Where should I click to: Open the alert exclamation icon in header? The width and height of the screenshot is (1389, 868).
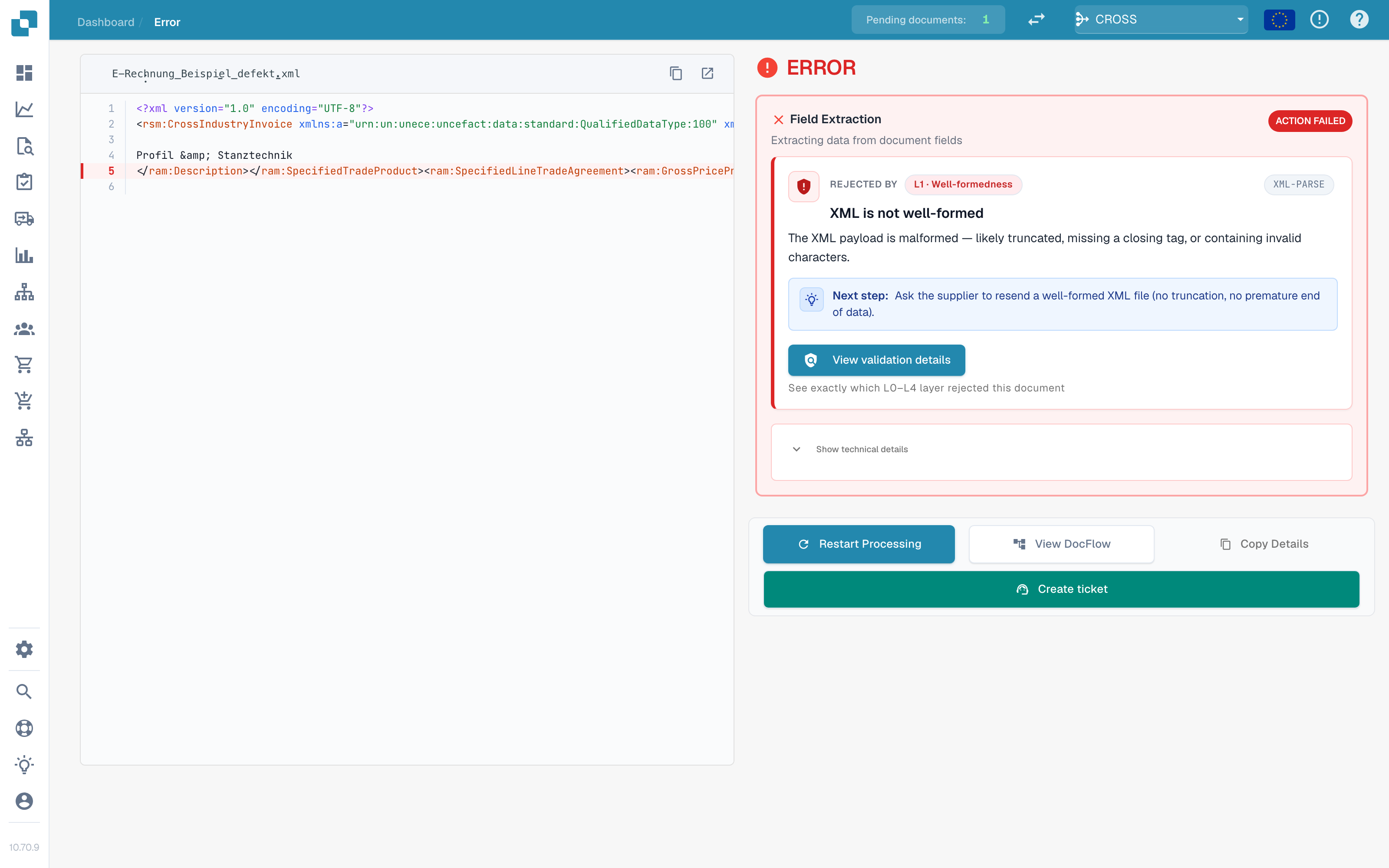(1320, 20)
